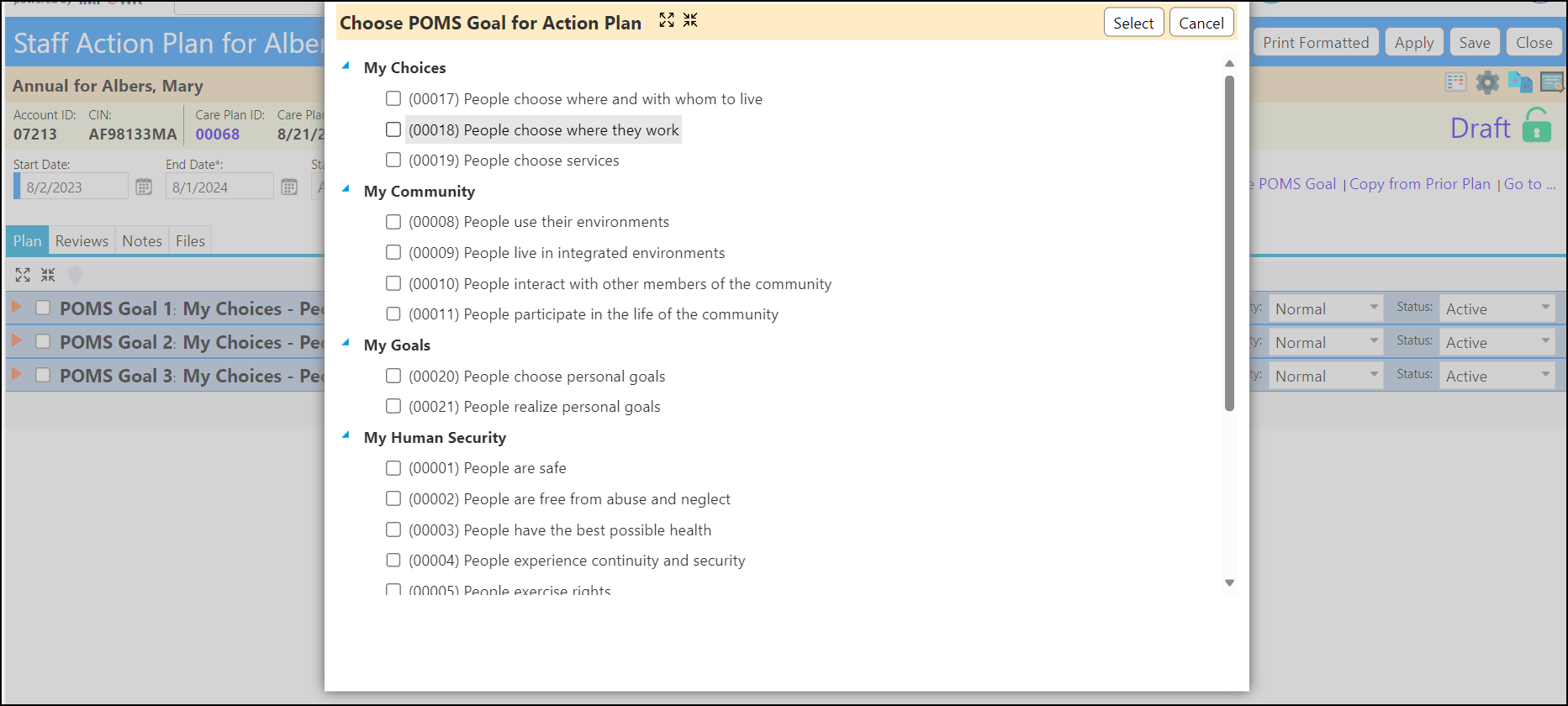Screen dimensions: 1568x706
Task: Click the End Date input field
Action: coord(219,187)
